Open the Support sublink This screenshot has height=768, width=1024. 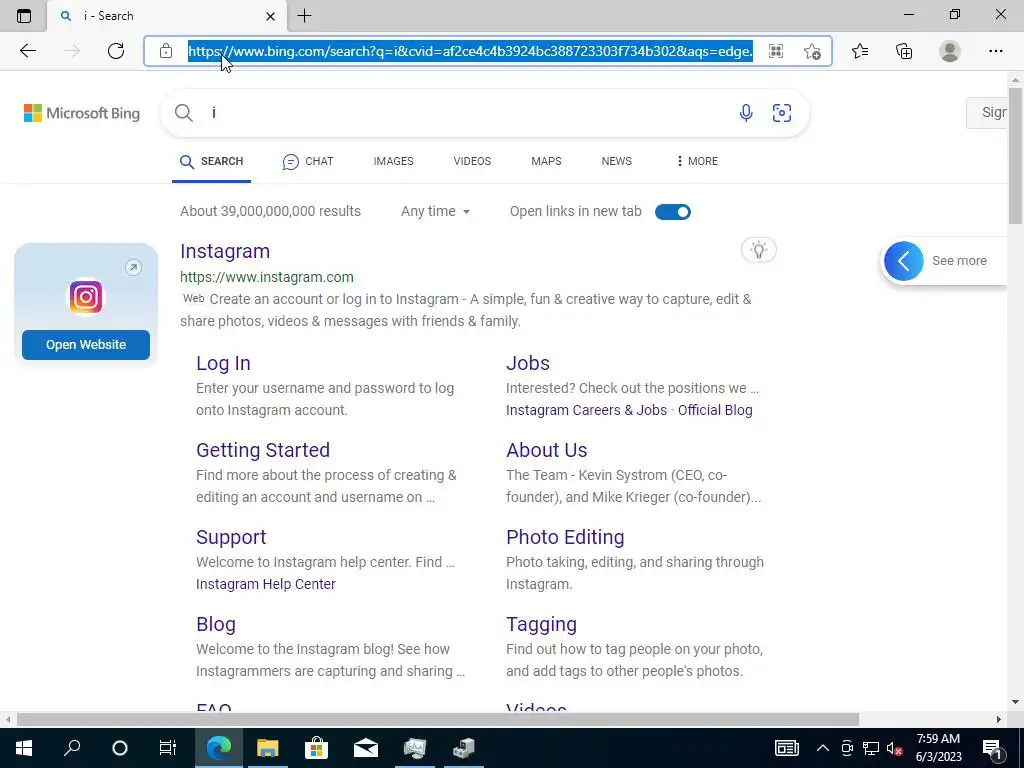click(x=231, y=537)
